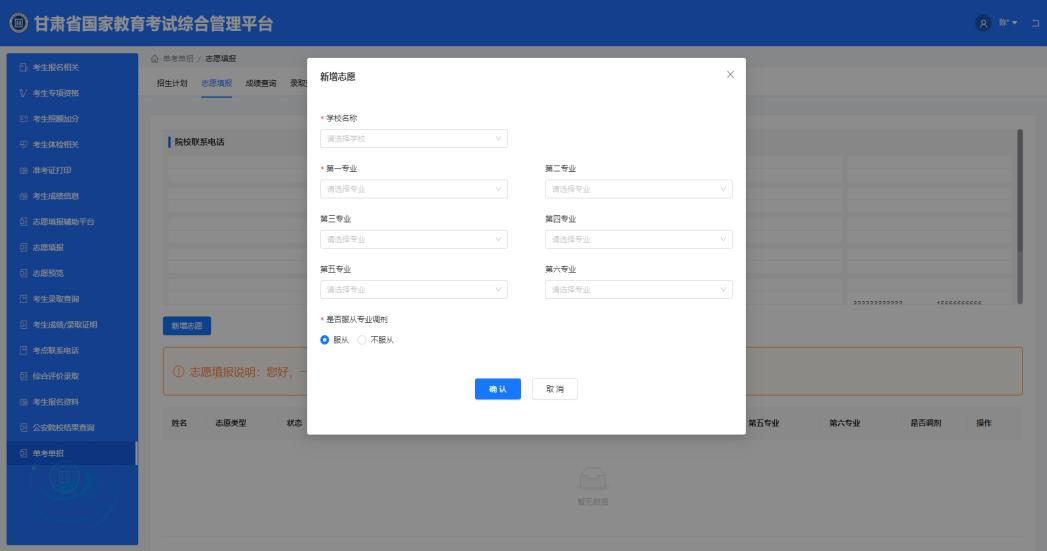Viewport: 1047px width, 551px height.
Task: Switch to the 成绩查询 tab
Action: pyautogui.click(x=260, y=83)
